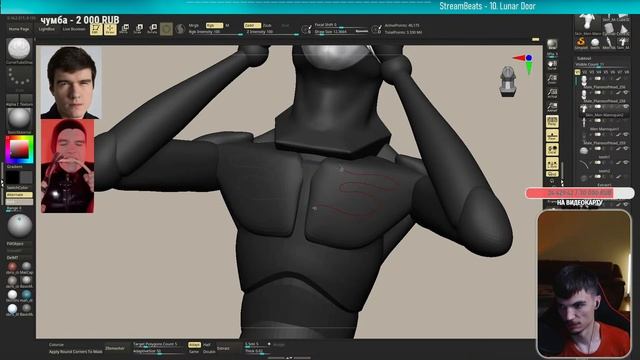Screen dimensions: 640x360
Task: Click the SwitchColor button
Action: (18, 188)
